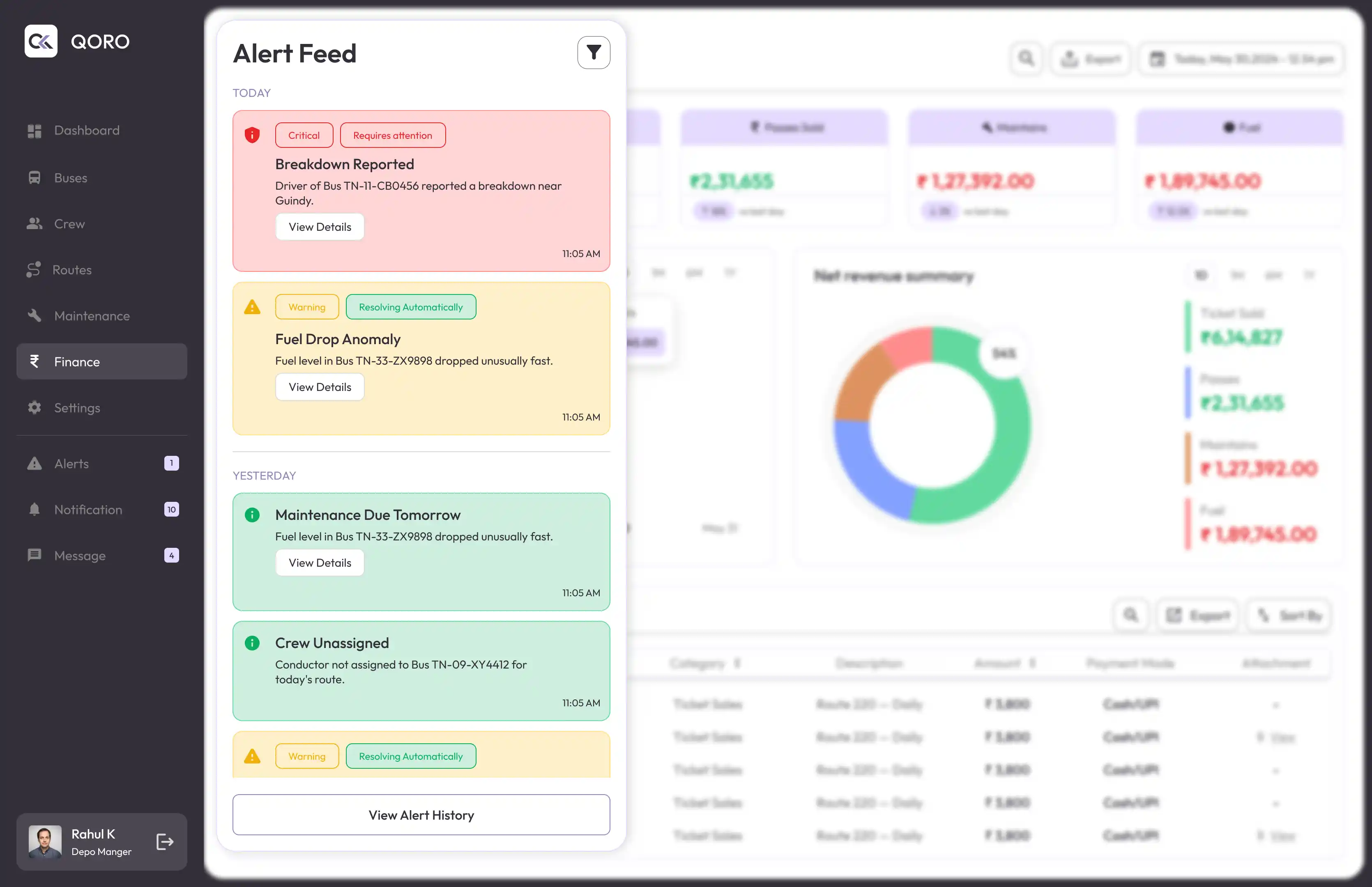Click the Fuel Drop Anomaly warning triangle
This screenshot has width=1372, height=887.
tap(252, 307)
